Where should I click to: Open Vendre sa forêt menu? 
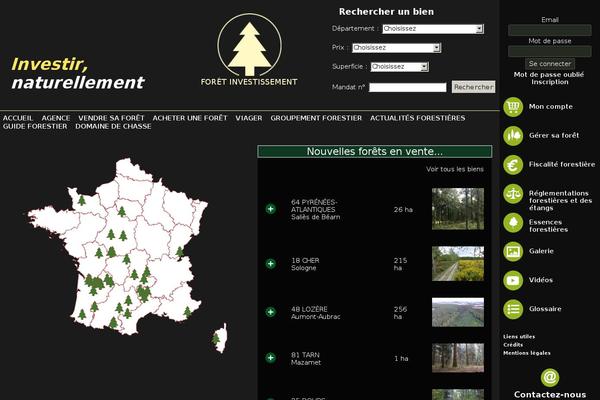point(111,118)
